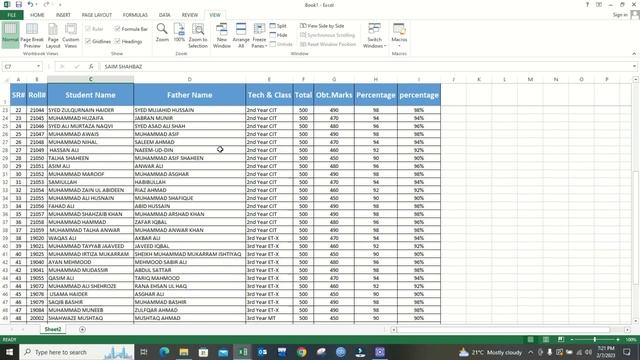This screenshot has height=360, width=640.
Task: Click Sign in link
Action: (x=620, y=15)
